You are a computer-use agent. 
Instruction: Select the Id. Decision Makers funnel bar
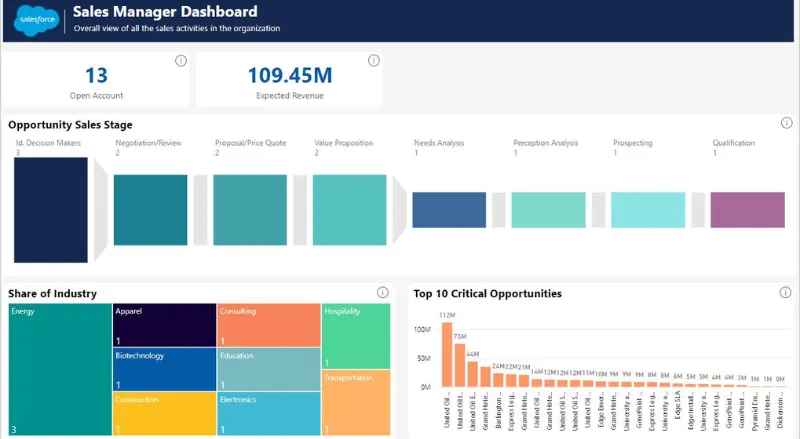click(51, 210)
